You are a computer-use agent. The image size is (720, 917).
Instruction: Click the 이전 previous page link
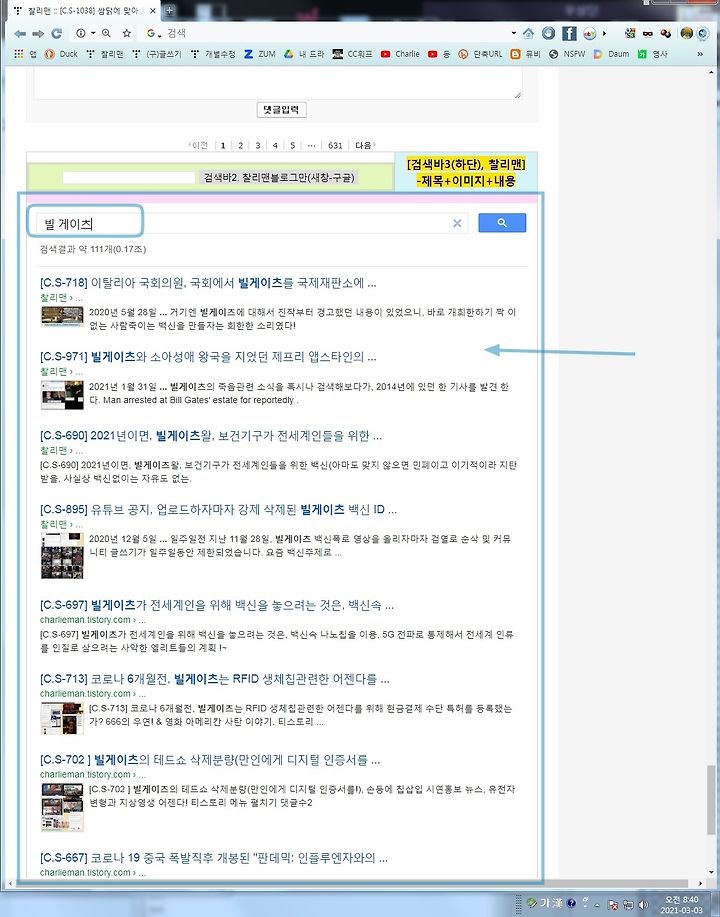198,145
